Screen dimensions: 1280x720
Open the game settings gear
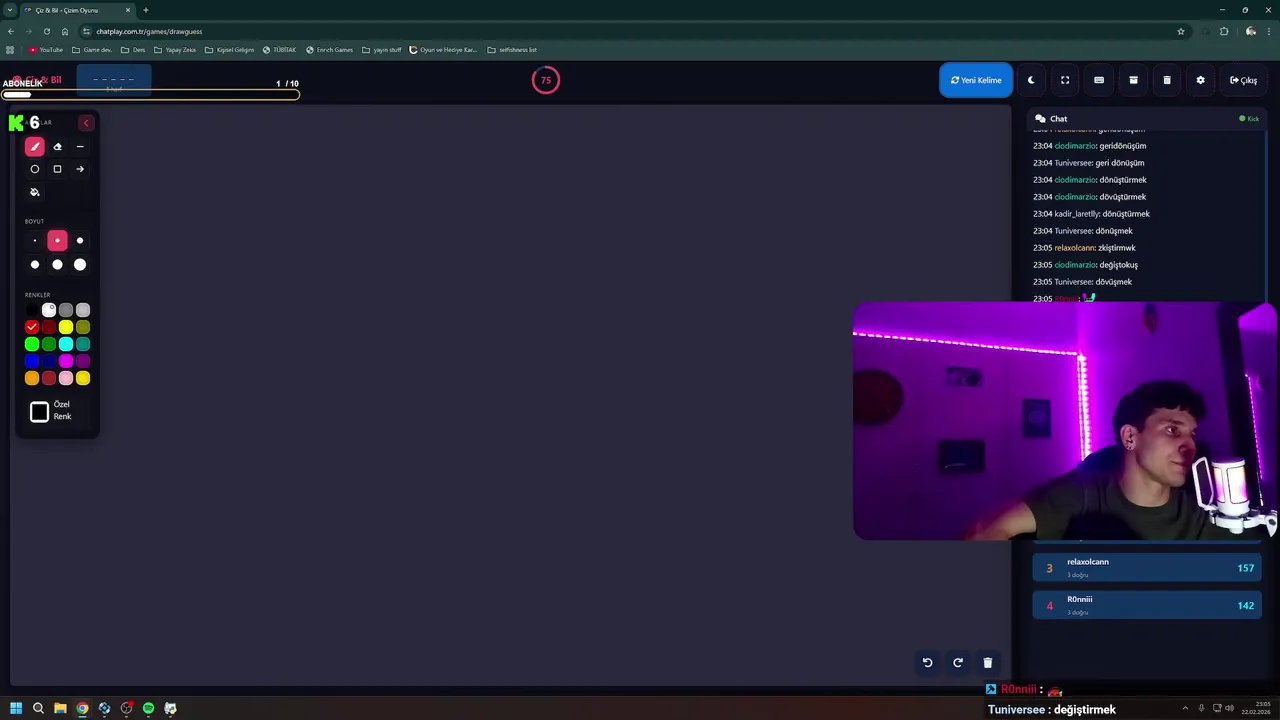1201,80
